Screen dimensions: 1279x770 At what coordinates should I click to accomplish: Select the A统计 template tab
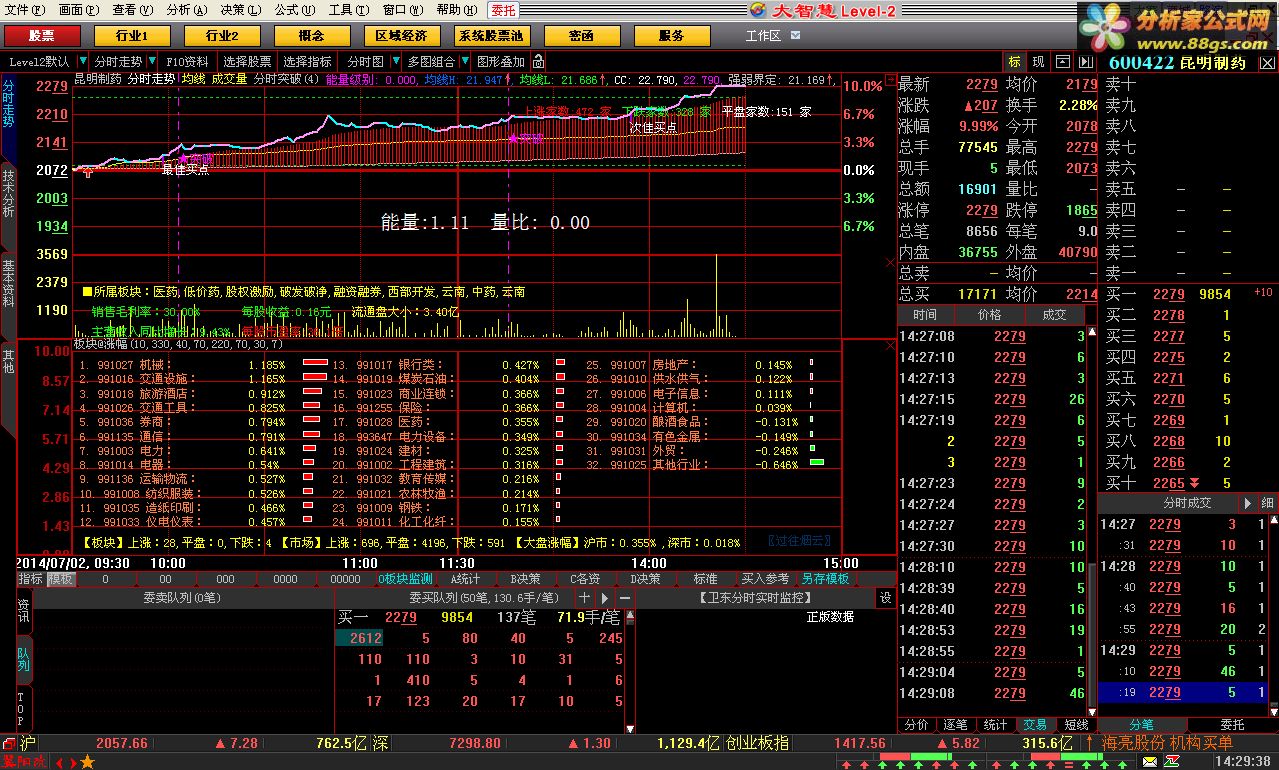point(465,579)
